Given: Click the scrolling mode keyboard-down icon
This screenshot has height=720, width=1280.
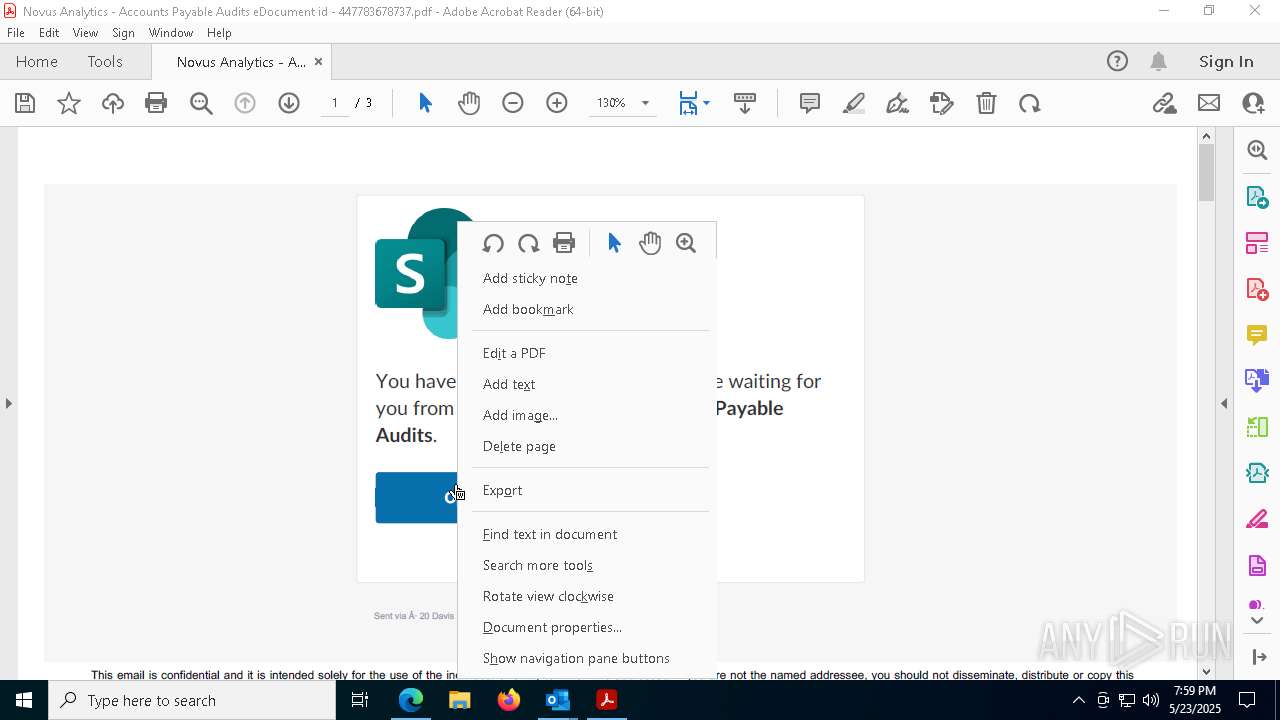Looking at the screenshot, I should [x=745, y=103].
